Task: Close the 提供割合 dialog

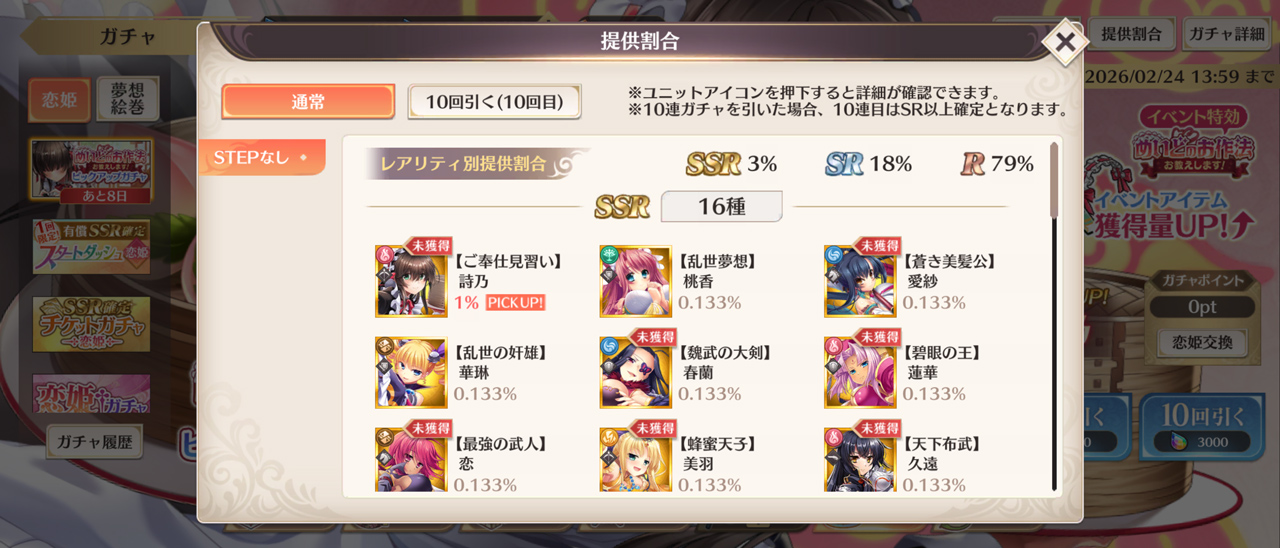Action: tap(1066, 43)
